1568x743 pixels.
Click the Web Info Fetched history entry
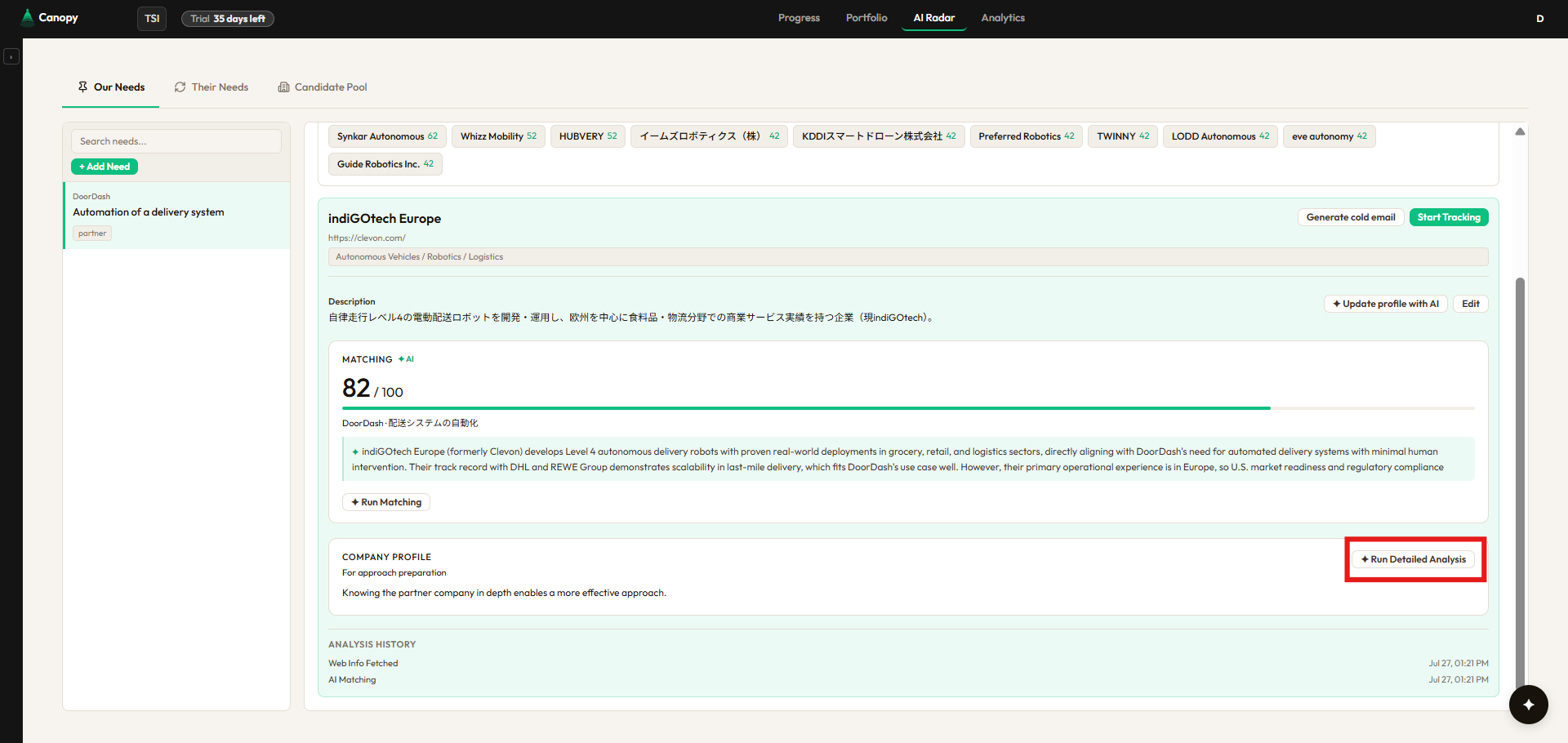(363, 664)
